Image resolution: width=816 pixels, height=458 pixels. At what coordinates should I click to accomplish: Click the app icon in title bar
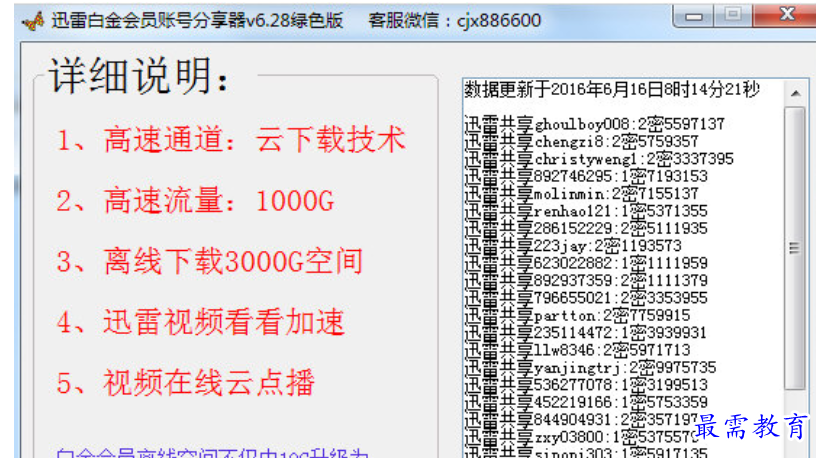pos(32,21)
